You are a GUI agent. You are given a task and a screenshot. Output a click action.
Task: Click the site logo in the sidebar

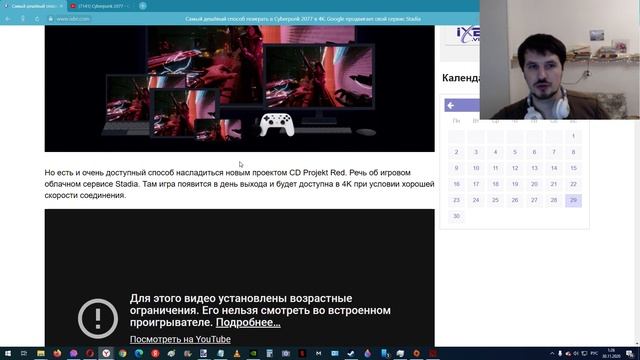point(468,35)
